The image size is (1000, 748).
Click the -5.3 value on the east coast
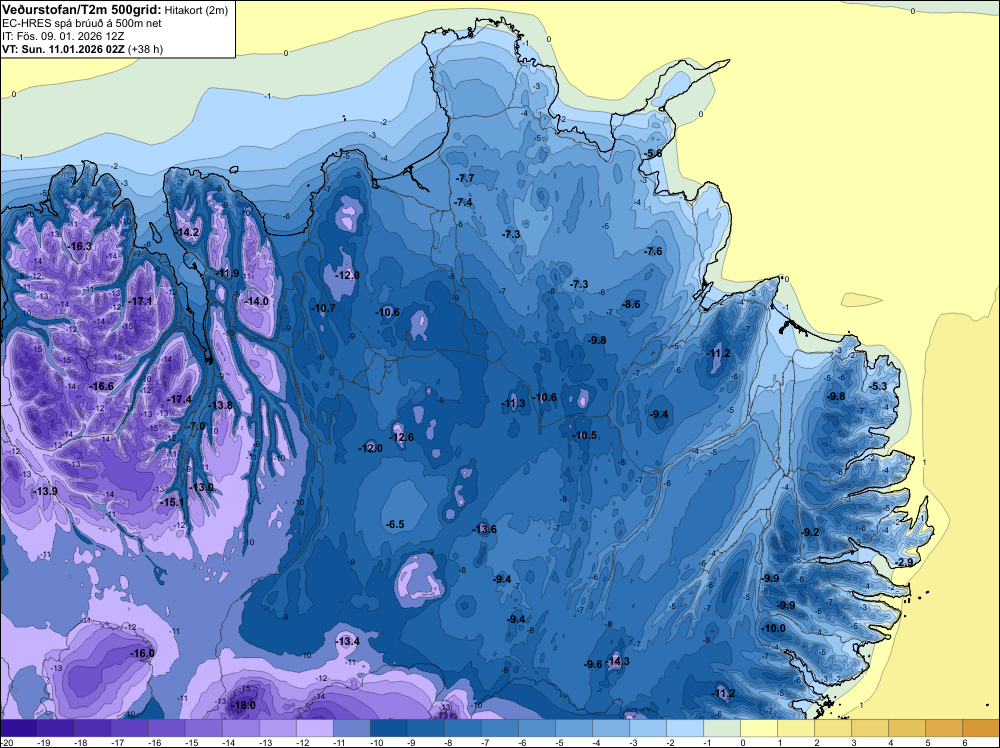[x=878, y=386]
